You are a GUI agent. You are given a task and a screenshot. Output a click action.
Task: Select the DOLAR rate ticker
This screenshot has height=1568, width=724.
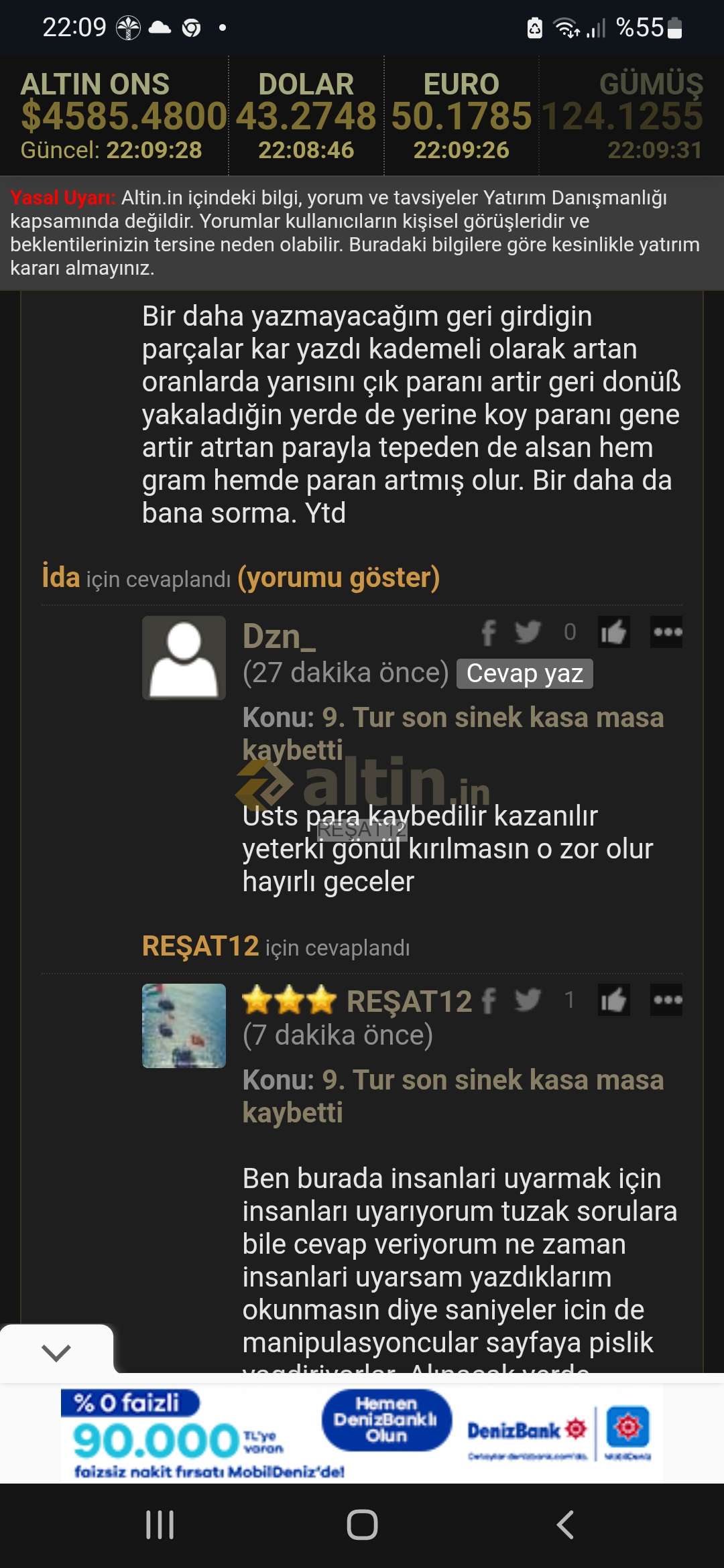[x=306, y=116]
